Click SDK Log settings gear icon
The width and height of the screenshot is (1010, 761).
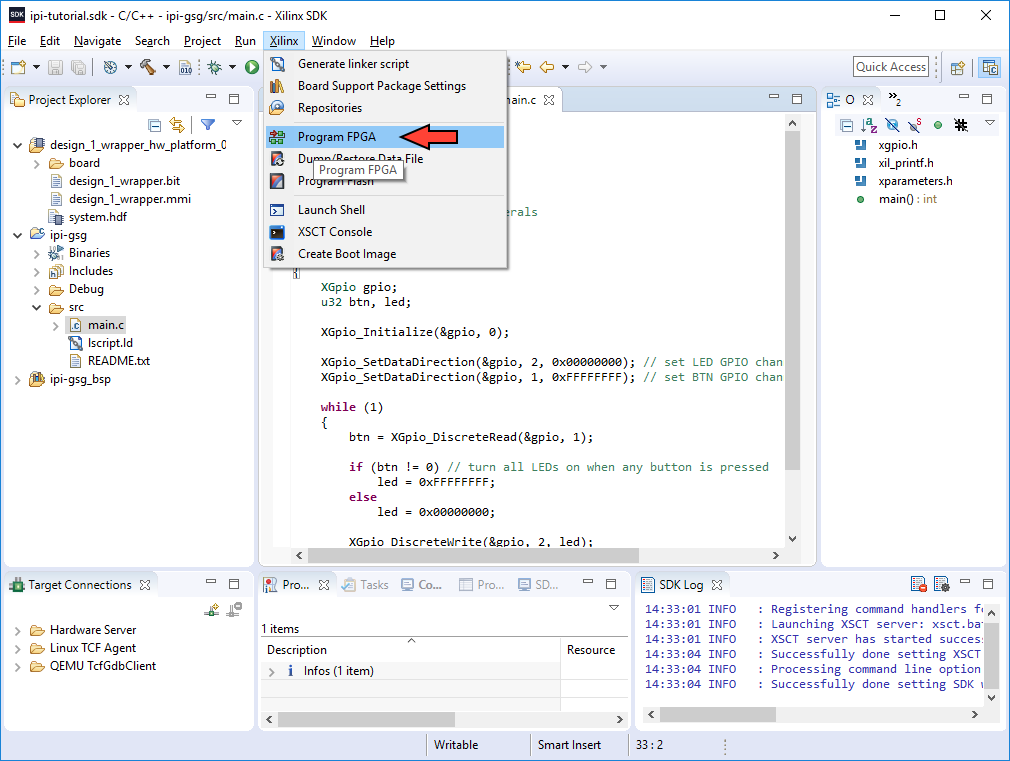941,584
